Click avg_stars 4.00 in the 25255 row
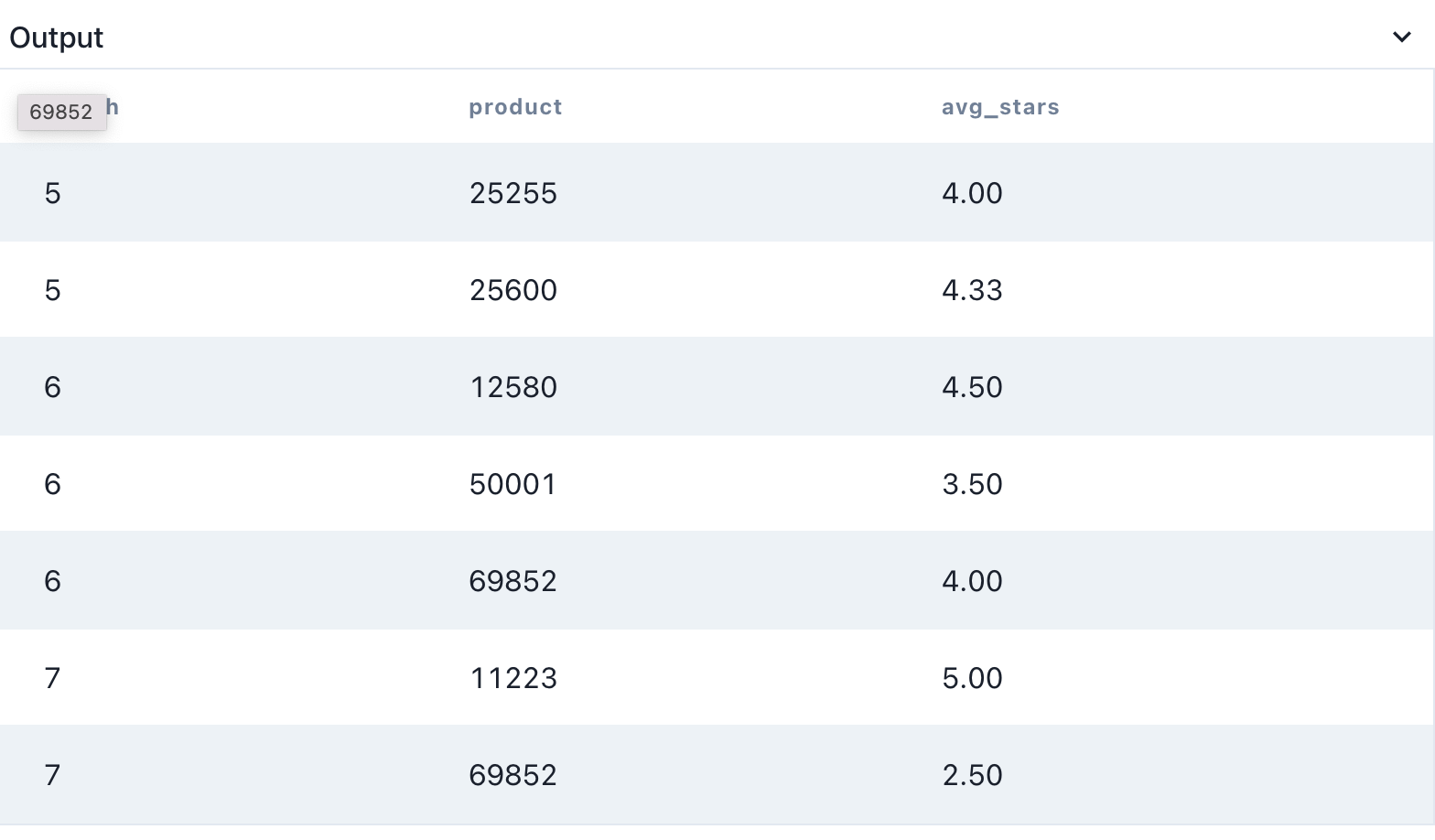 pos(972,193)
